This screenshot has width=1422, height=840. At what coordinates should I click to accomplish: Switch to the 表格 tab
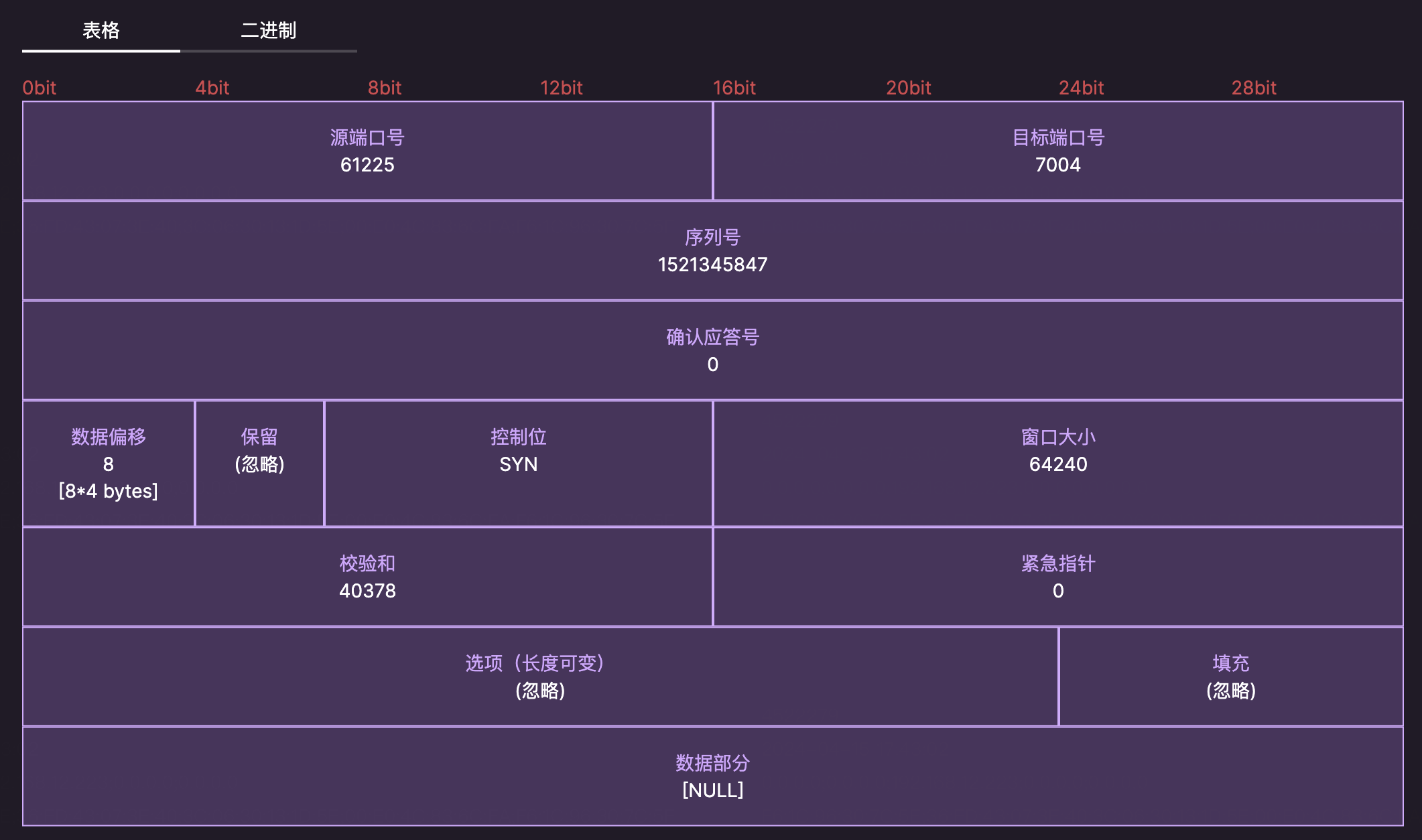(x=101, y=31)
